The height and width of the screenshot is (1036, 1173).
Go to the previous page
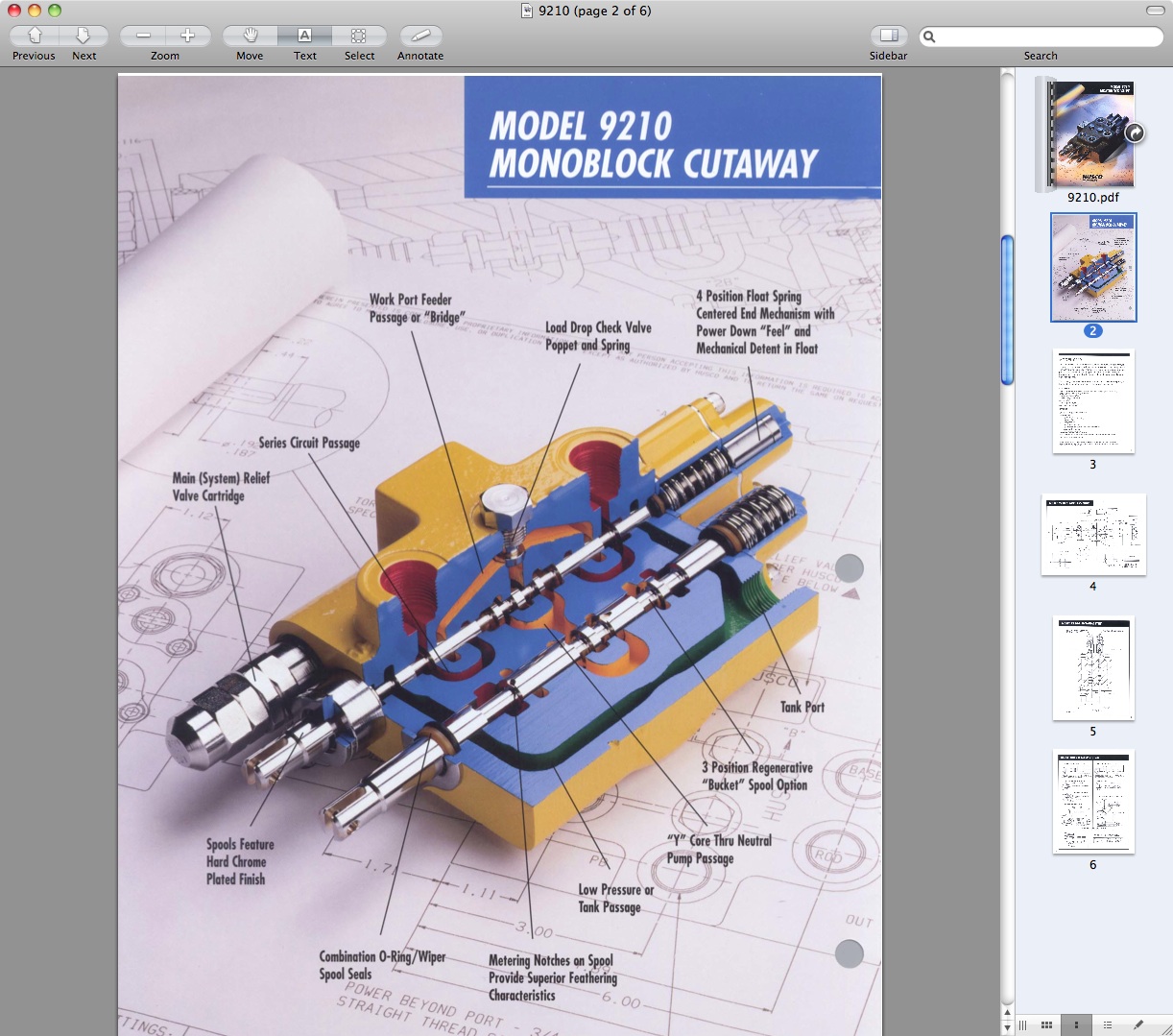coord(35,36)
